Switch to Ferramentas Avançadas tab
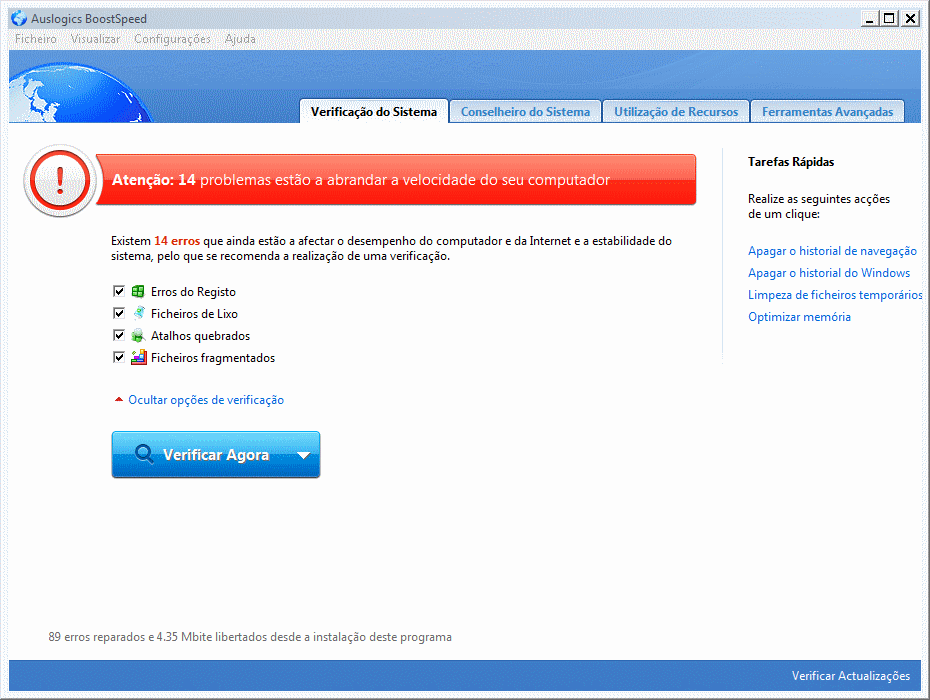 coord(827,112)
